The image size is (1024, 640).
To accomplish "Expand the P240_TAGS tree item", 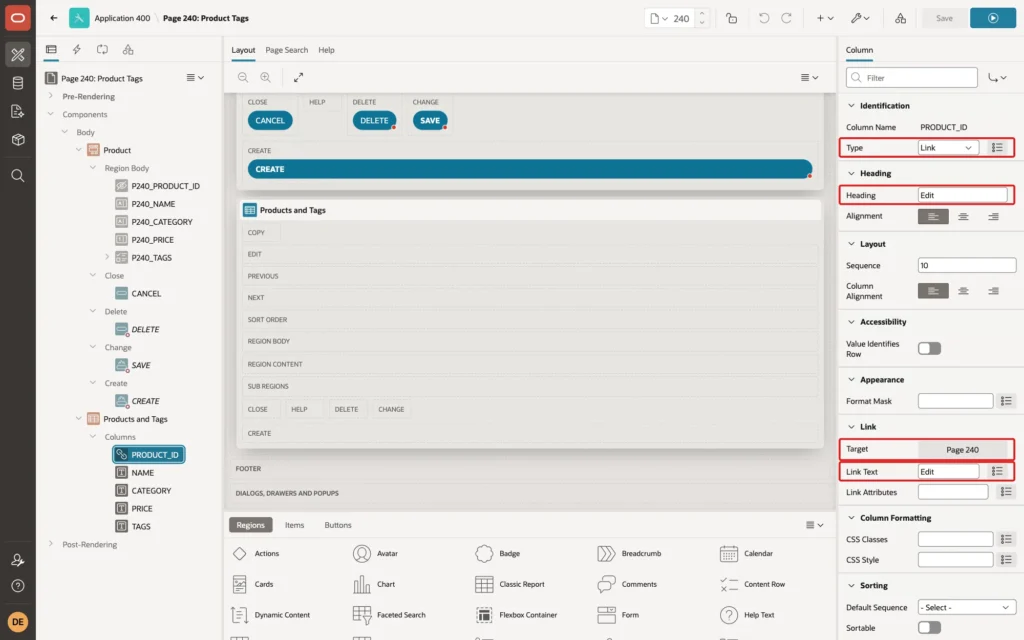I will point(107,257).
